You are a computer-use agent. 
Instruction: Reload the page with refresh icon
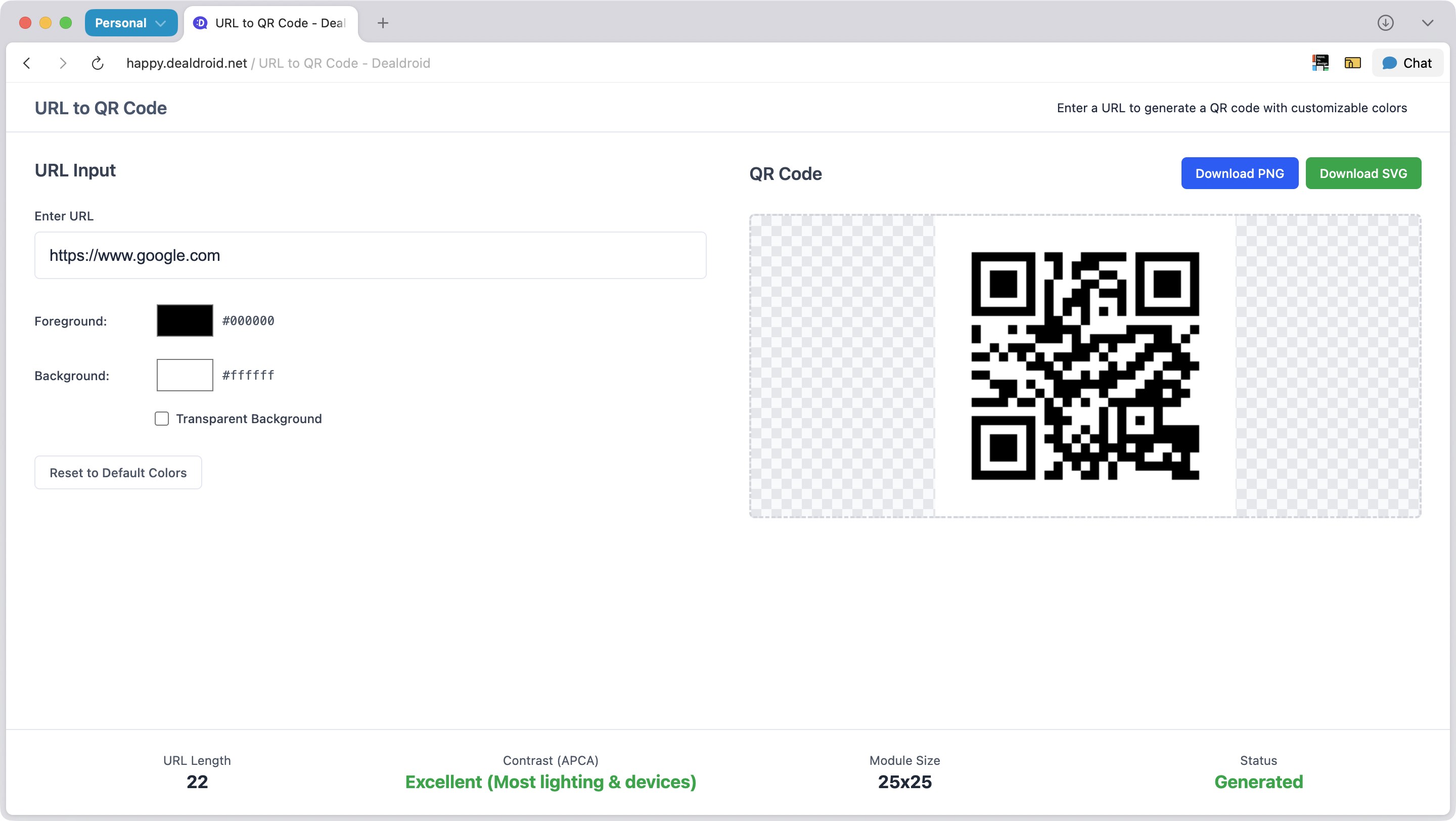coord(97,63)
